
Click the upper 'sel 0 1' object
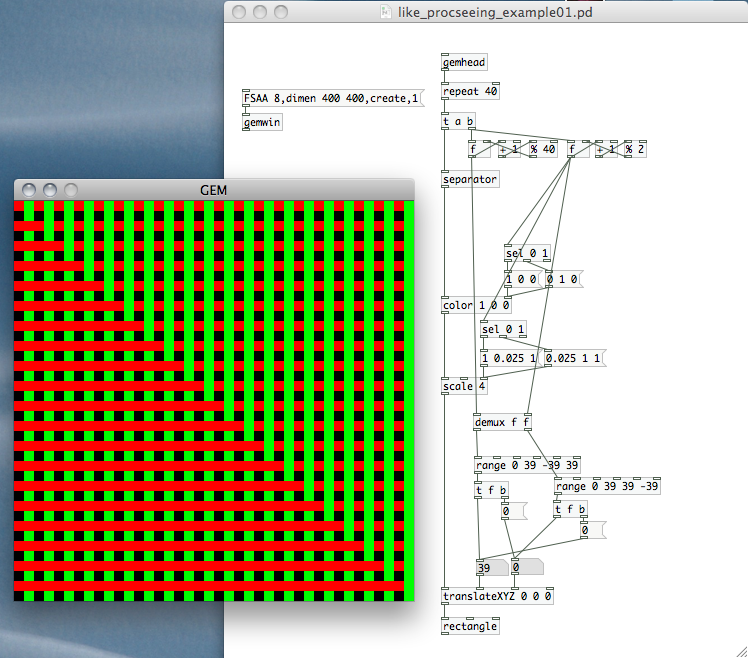point(528,253)
